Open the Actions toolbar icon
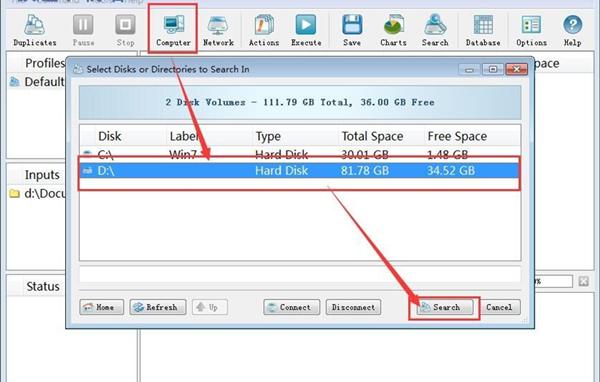Image resolution: width=600 pixels, height=382 pixels. 264,30
